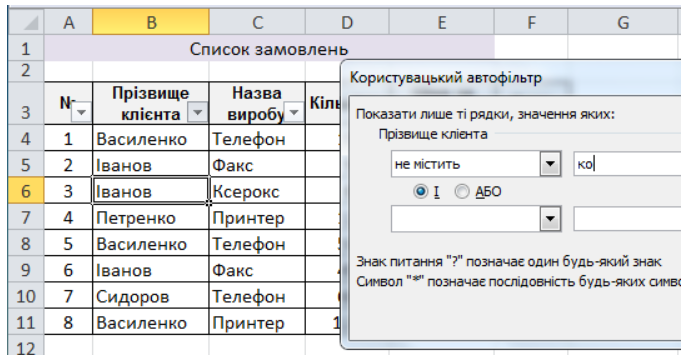Open filter dropdown for Назва виробу column
Screen dimensions: 689x360
pyautogui.click(x=294, y=113)
